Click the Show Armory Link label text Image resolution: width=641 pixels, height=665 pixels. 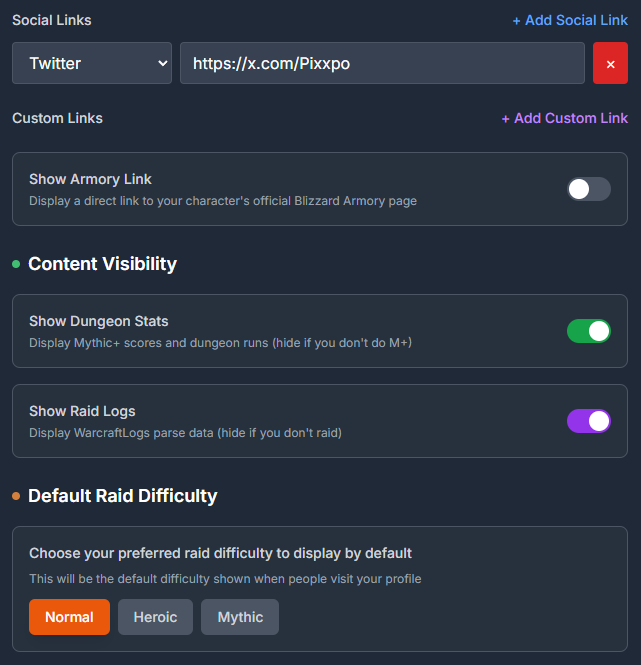click(x=90, y=179)
